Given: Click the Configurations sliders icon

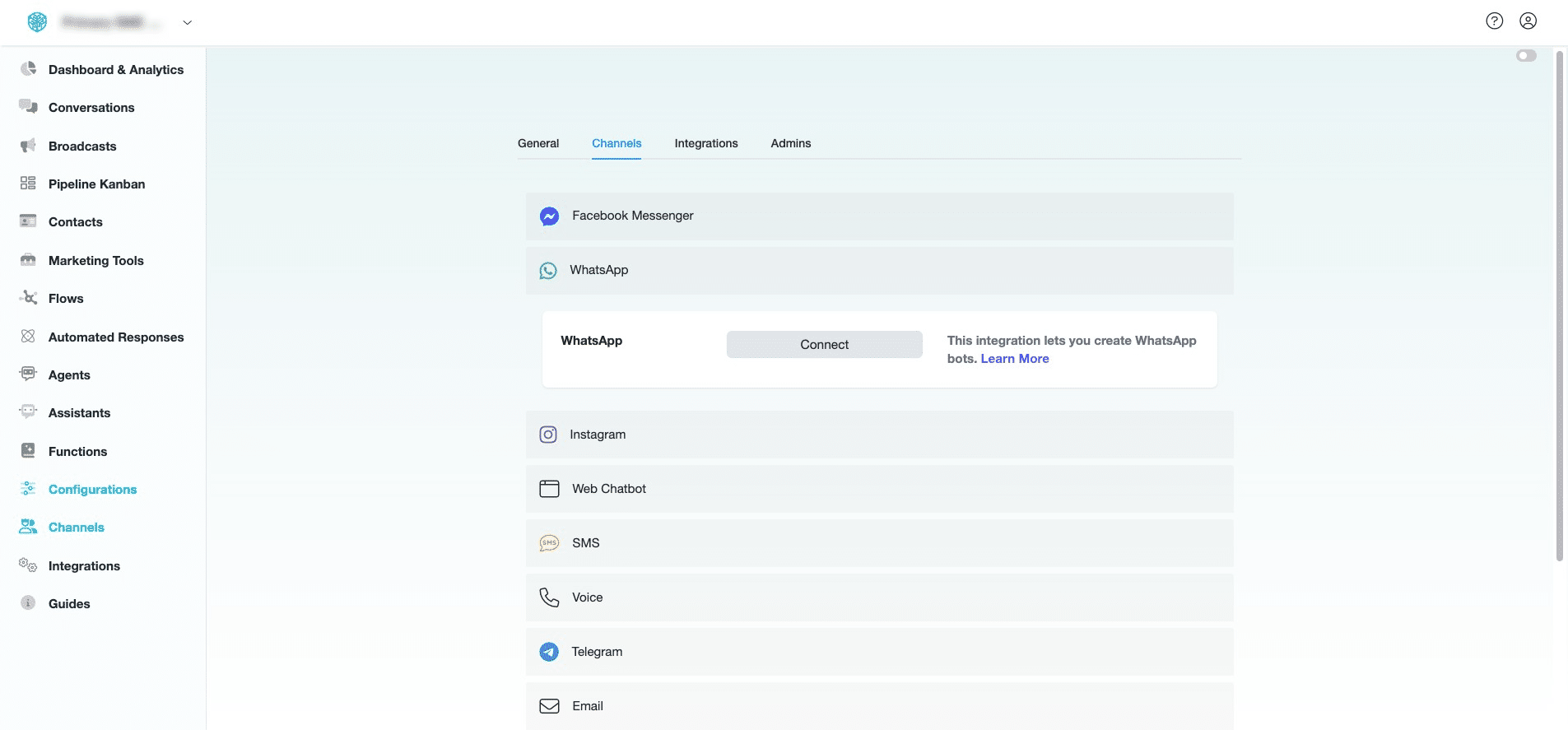Looking at the screenshot, I should (28, 489).
